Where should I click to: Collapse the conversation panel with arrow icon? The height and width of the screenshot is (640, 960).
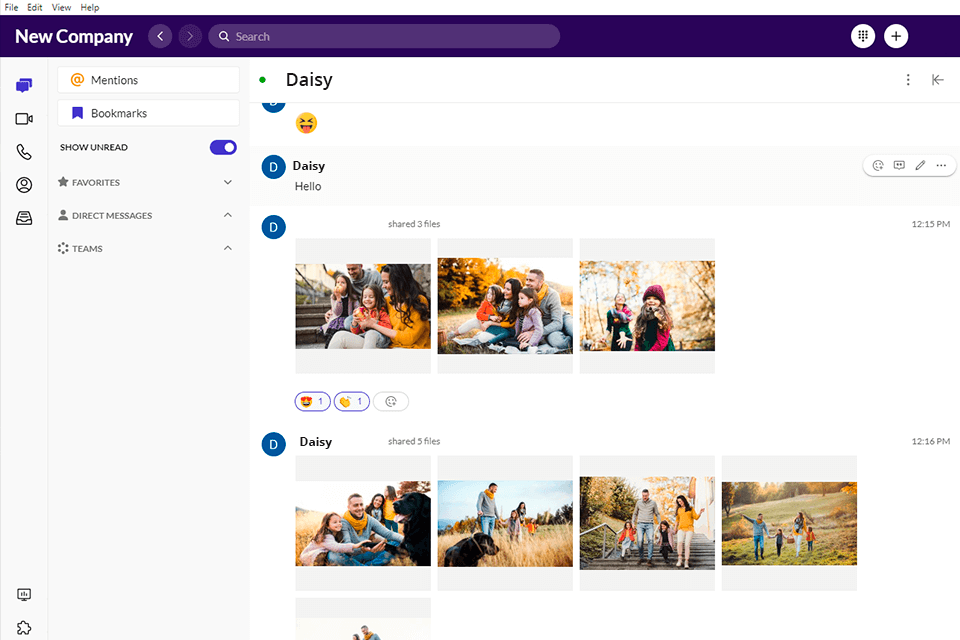(937, 80)
